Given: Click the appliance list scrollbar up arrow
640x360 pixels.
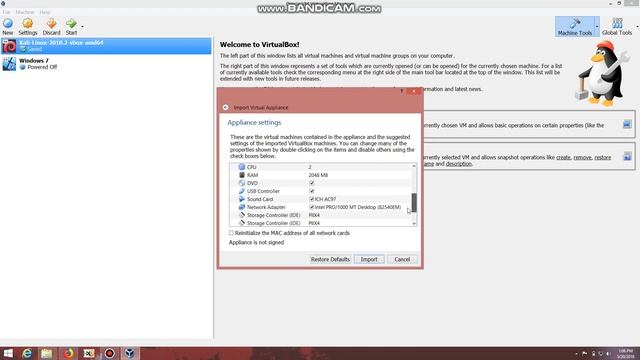Looking at the screenshot, I should coord(414,166).
